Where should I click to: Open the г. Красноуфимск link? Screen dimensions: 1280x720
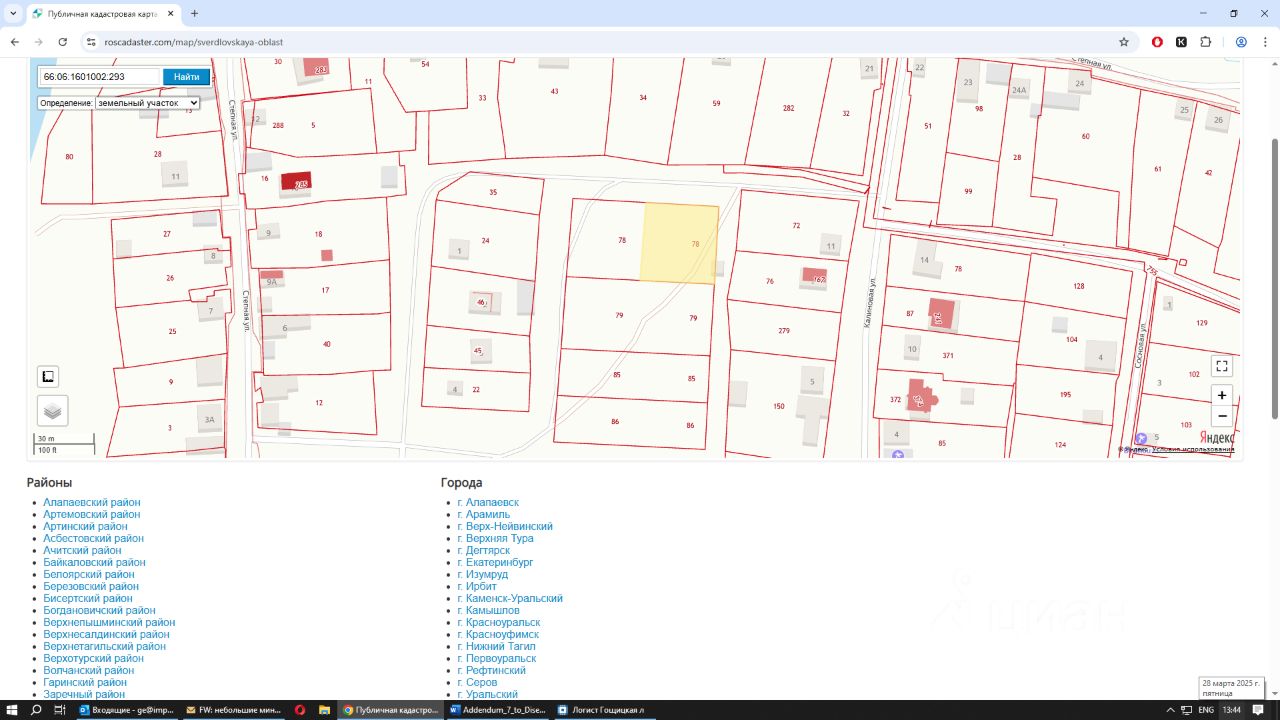pyautogui.click(x=498, y=634)
